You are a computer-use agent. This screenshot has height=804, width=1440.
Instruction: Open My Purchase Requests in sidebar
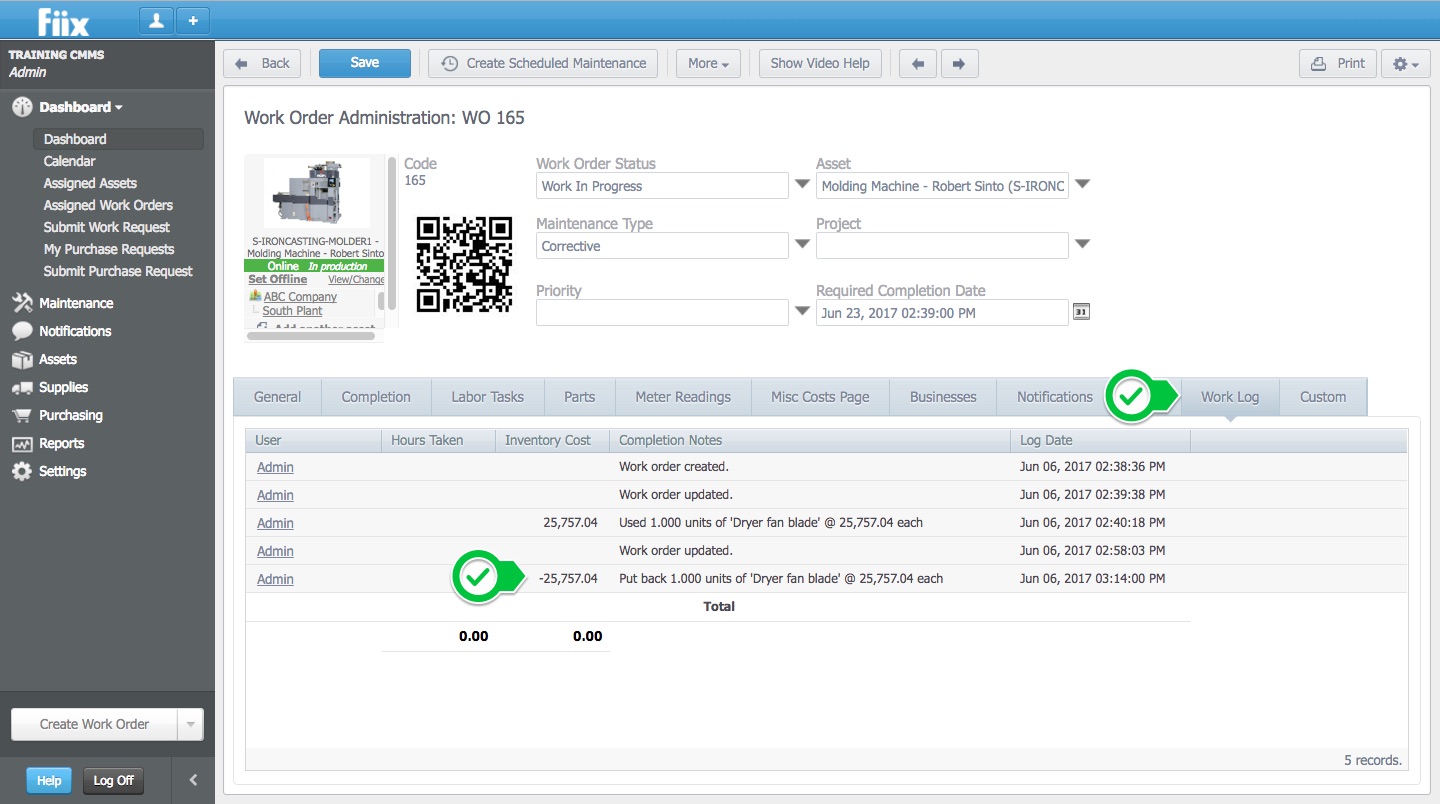[109, 249]
